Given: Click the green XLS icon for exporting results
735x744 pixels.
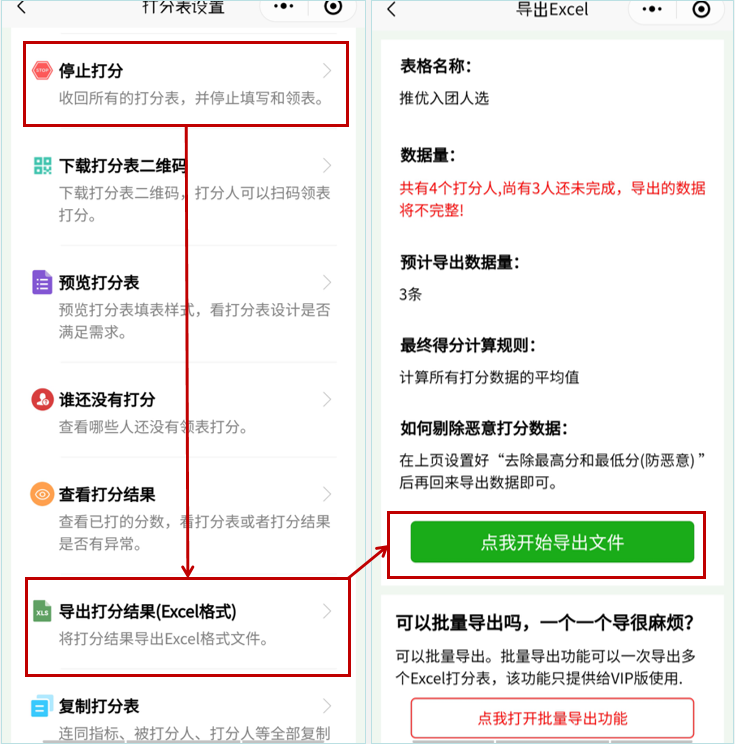Looking at the screenshot, I should click(x=42, y=612).
